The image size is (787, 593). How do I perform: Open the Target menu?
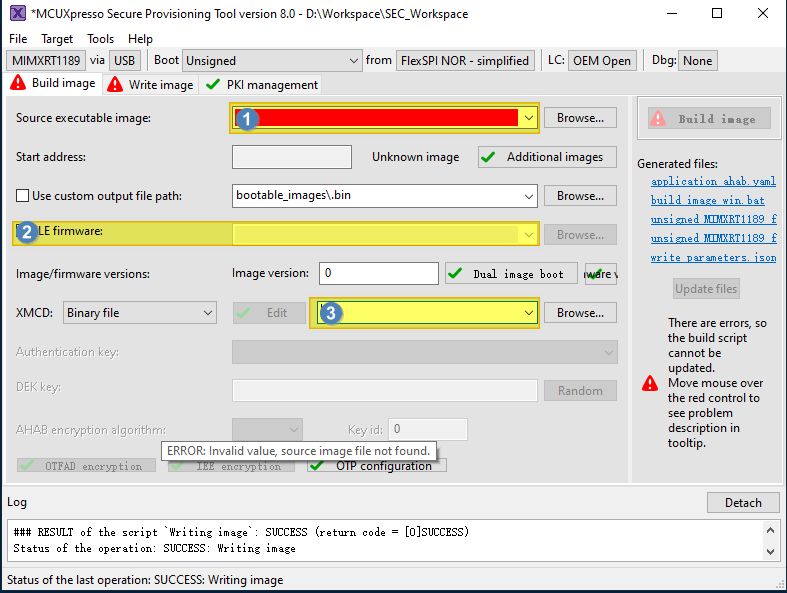[x=57, y=39]
